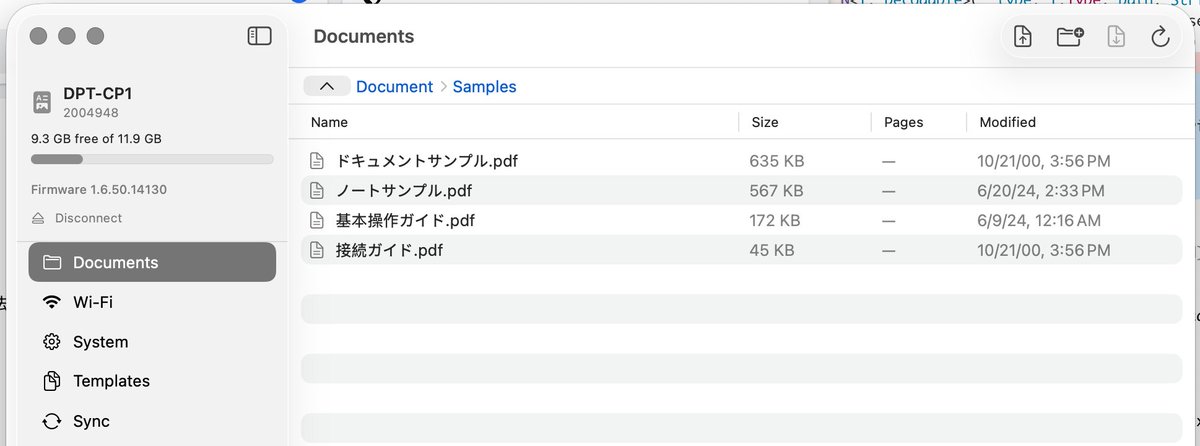Click the download document toolbar icon

point(1116,37)
